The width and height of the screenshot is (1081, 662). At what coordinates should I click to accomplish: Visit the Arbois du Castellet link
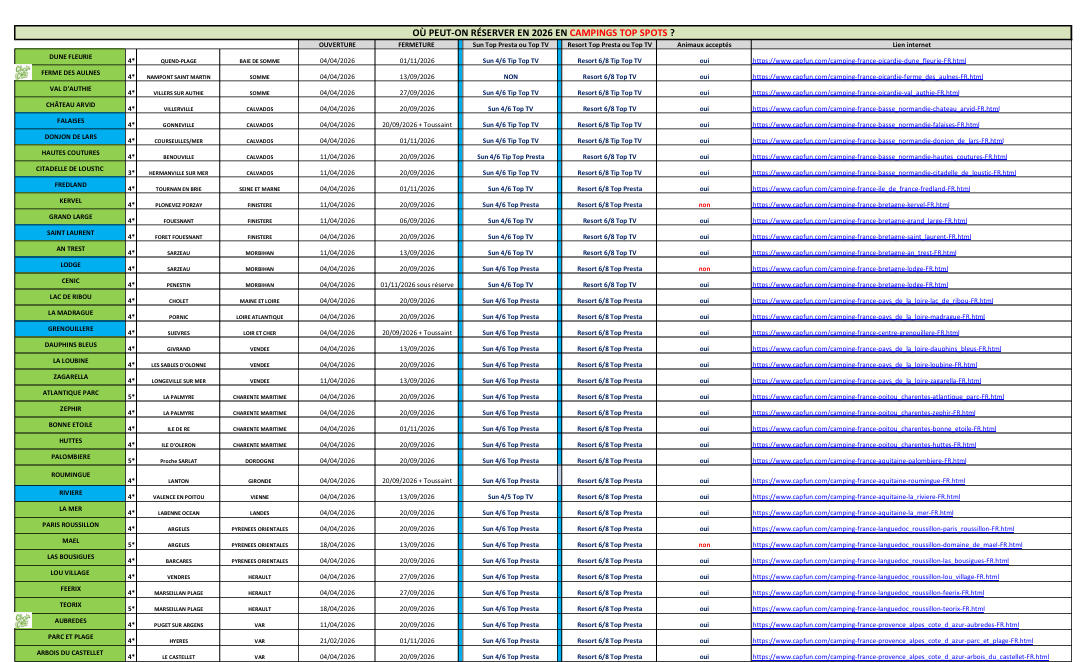900,657
